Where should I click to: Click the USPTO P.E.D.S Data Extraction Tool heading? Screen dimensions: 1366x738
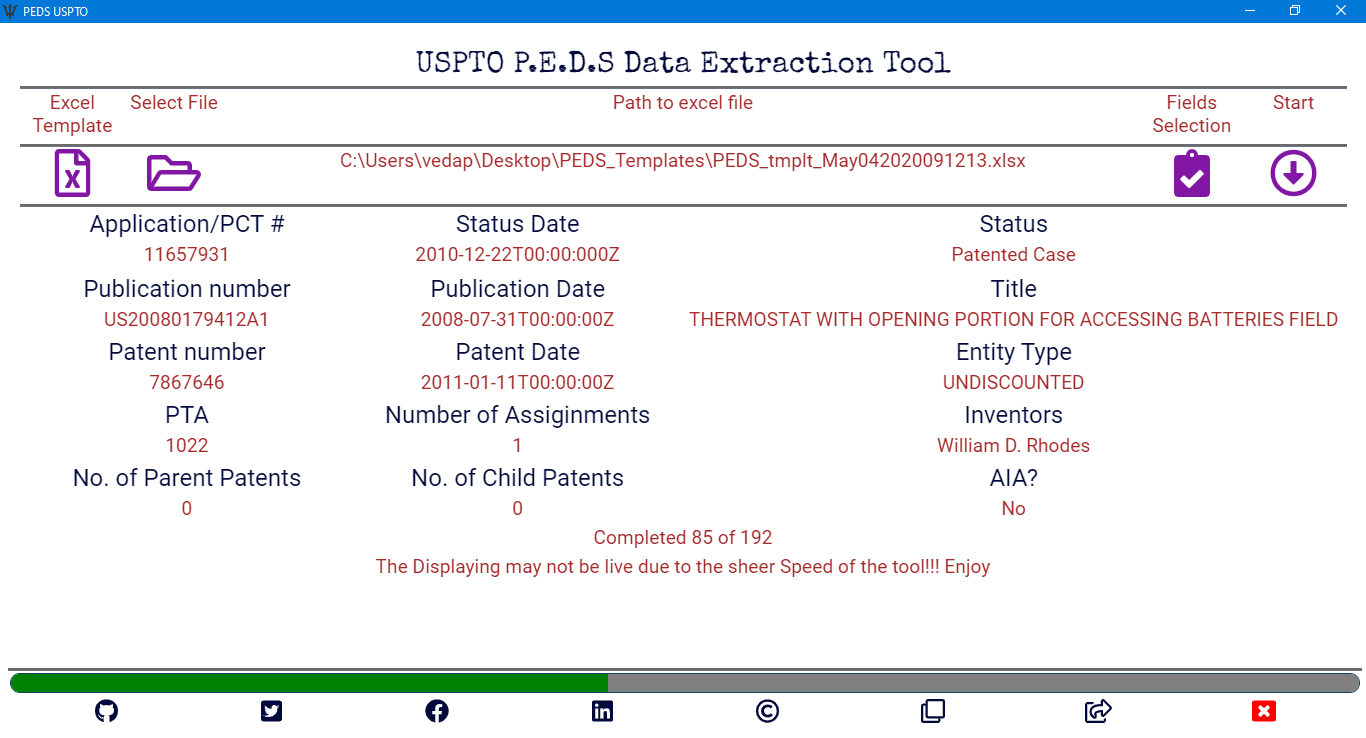[x=683, y=63]
